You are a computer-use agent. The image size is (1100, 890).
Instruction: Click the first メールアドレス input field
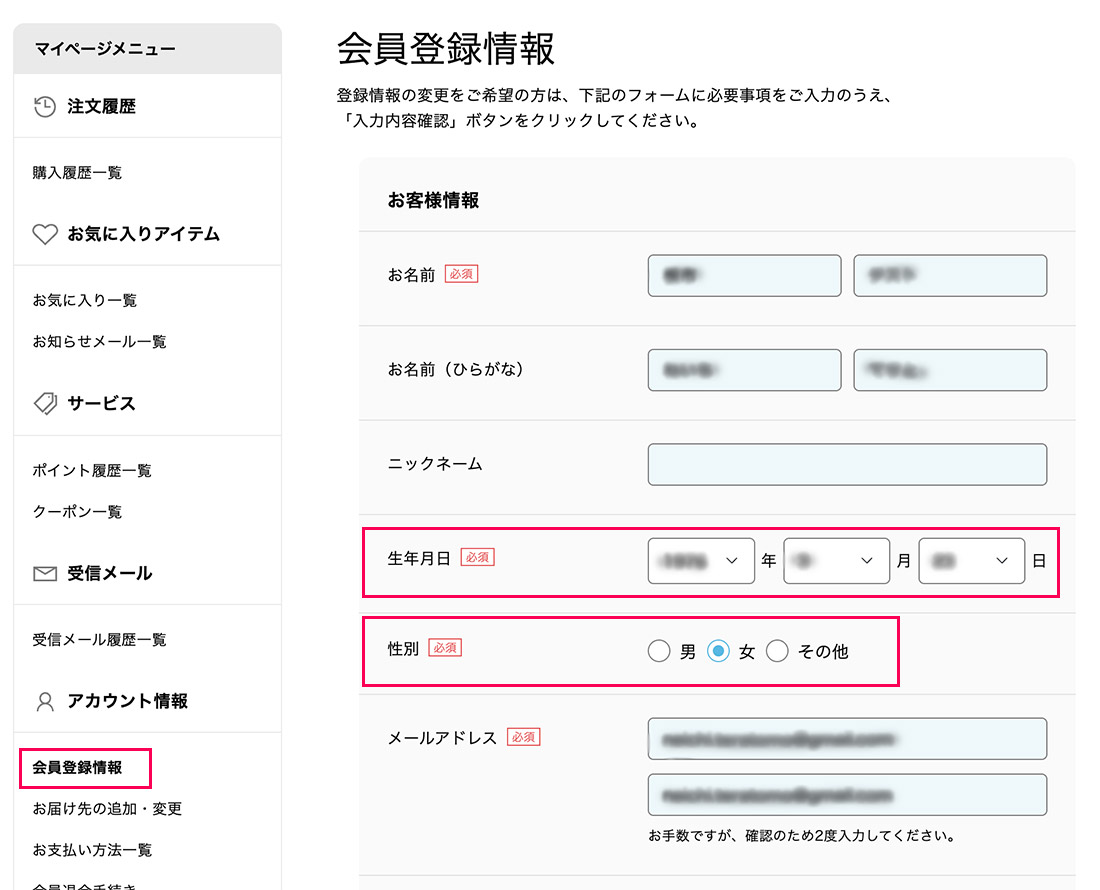click(x=847, y=739)
